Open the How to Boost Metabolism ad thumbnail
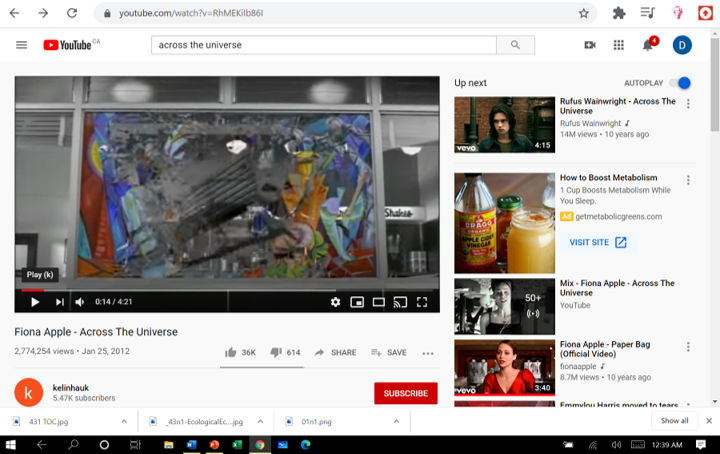The height and width of the screenshot is (454, 720). point(504,223)
